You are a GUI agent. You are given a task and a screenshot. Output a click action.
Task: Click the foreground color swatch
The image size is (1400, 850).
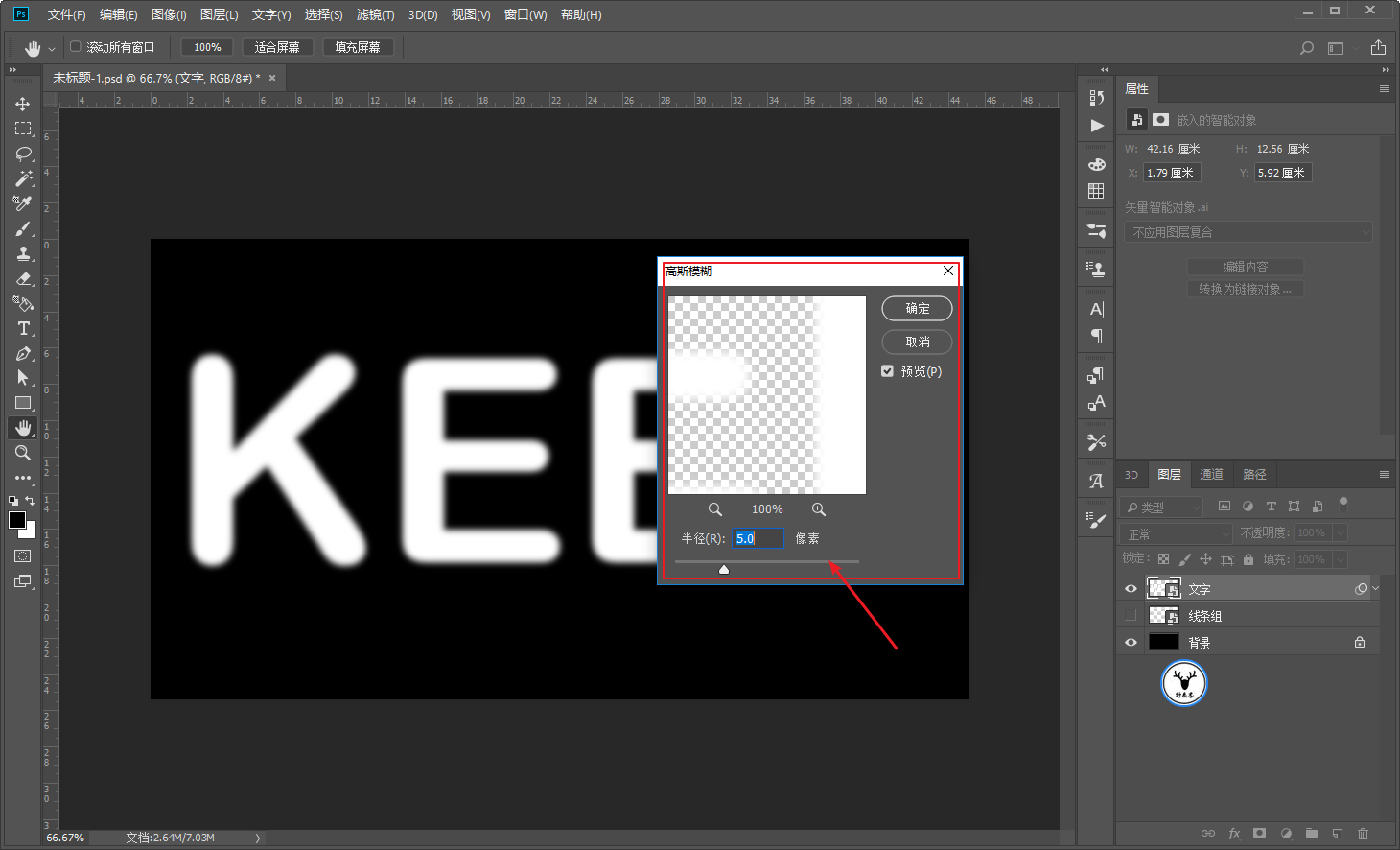16,520
